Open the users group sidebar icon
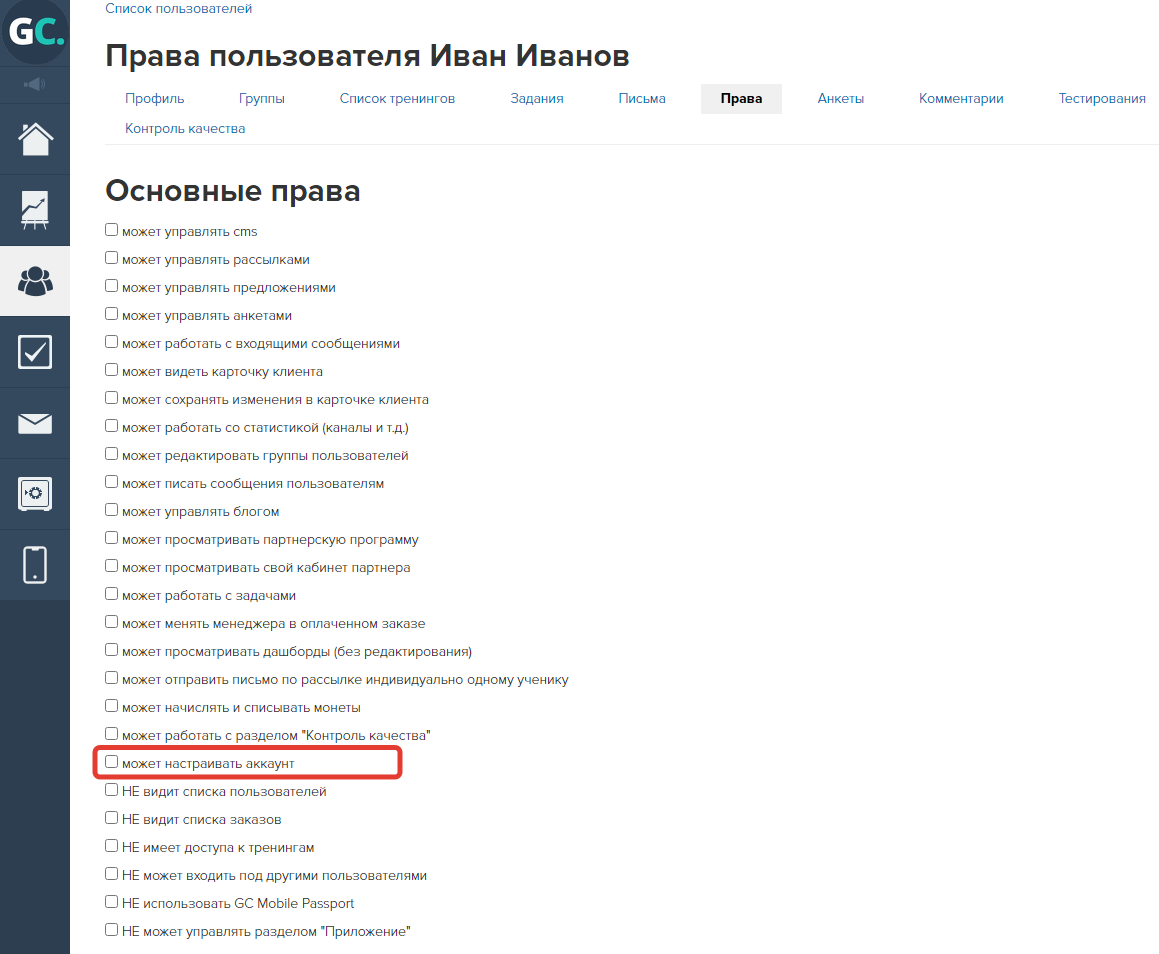The image size is (1159, 954). pyautogui.click(x=35, y=282)
